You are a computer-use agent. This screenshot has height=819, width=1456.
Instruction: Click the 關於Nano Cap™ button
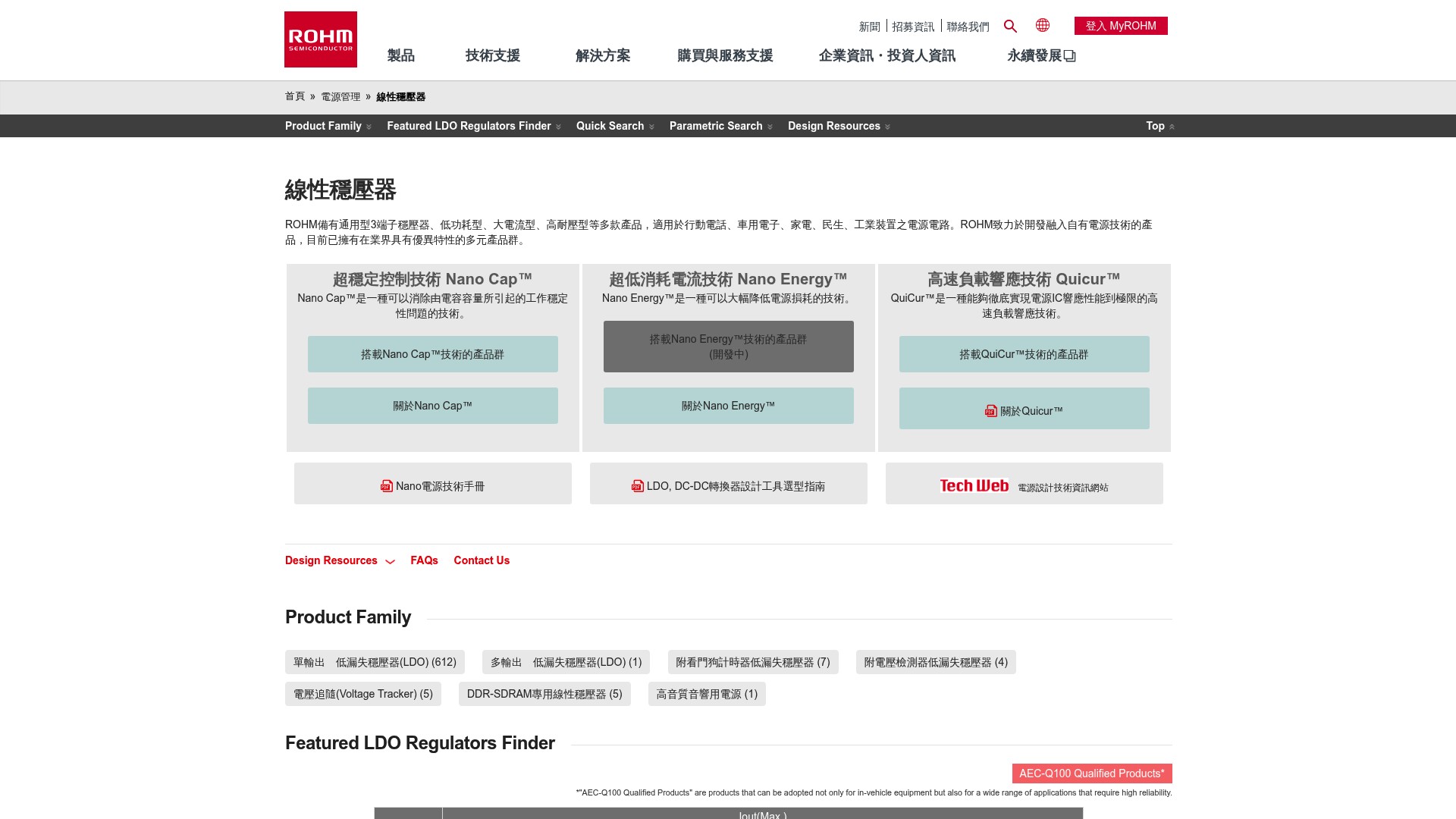coord(433,406)
